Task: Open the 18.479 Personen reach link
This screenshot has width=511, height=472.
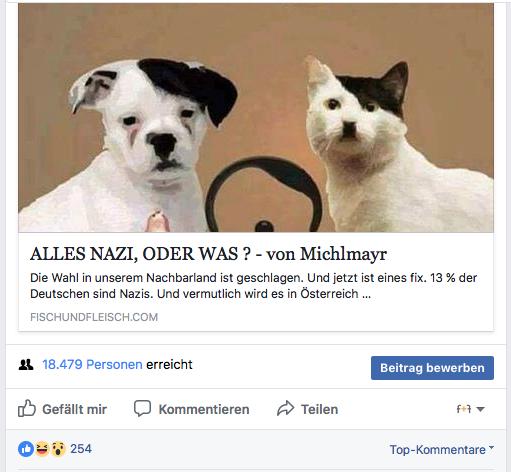Action: click(x=92, y=365)
